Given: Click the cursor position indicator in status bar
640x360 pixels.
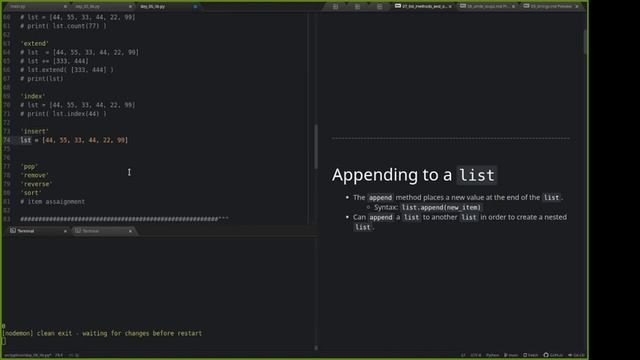Looking at the screenshot, I should pyautogui.click(x=59, y=355).
